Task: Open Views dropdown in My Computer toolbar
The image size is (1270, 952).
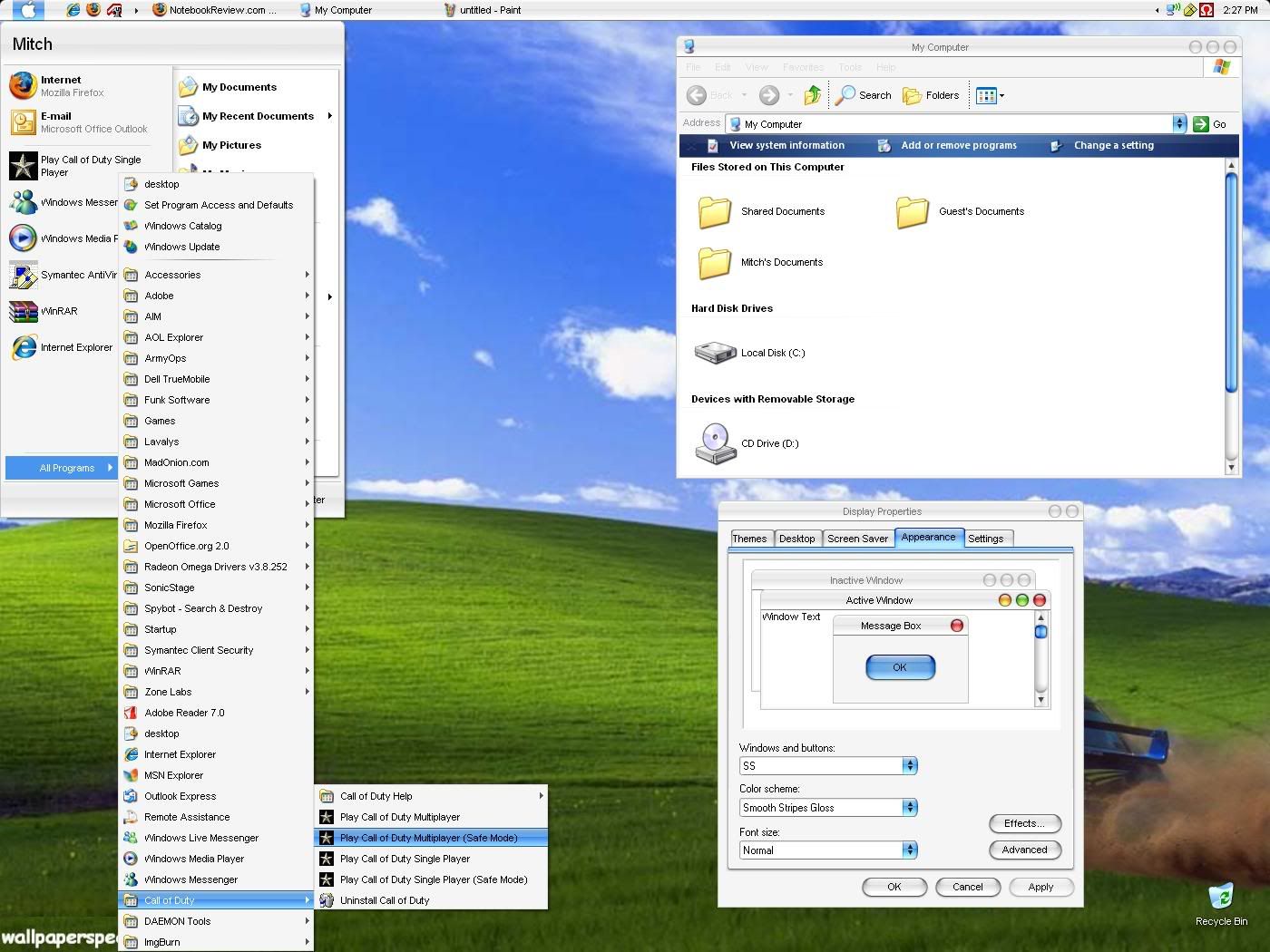Action: click(x=990, y=95)
